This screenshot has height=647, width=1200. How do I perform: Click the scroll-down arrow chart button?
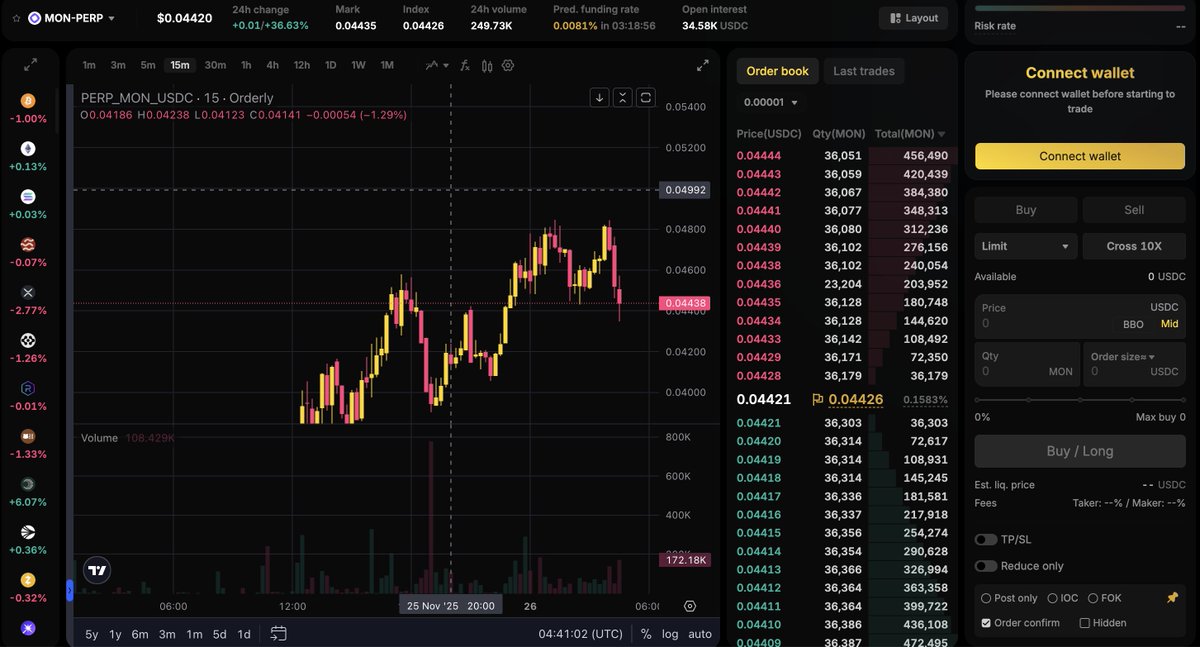pos(599,97)
